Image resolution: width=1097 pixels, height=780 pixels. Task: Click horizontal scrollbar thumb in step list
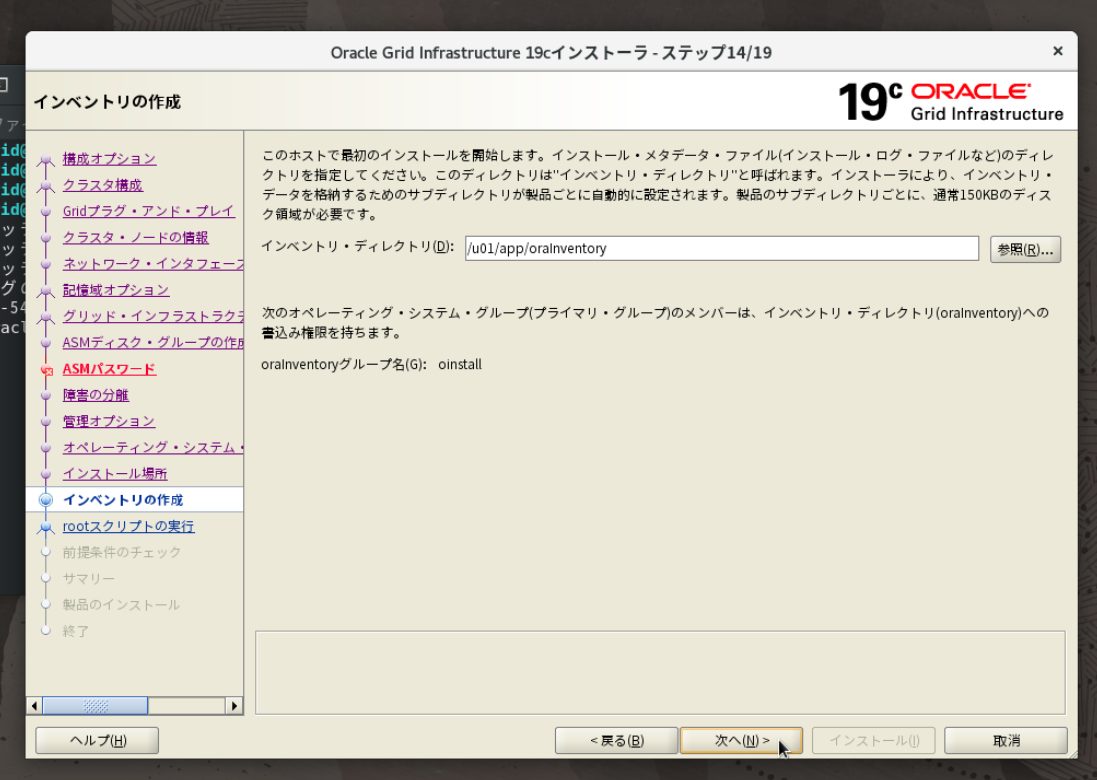coord(95,706)
